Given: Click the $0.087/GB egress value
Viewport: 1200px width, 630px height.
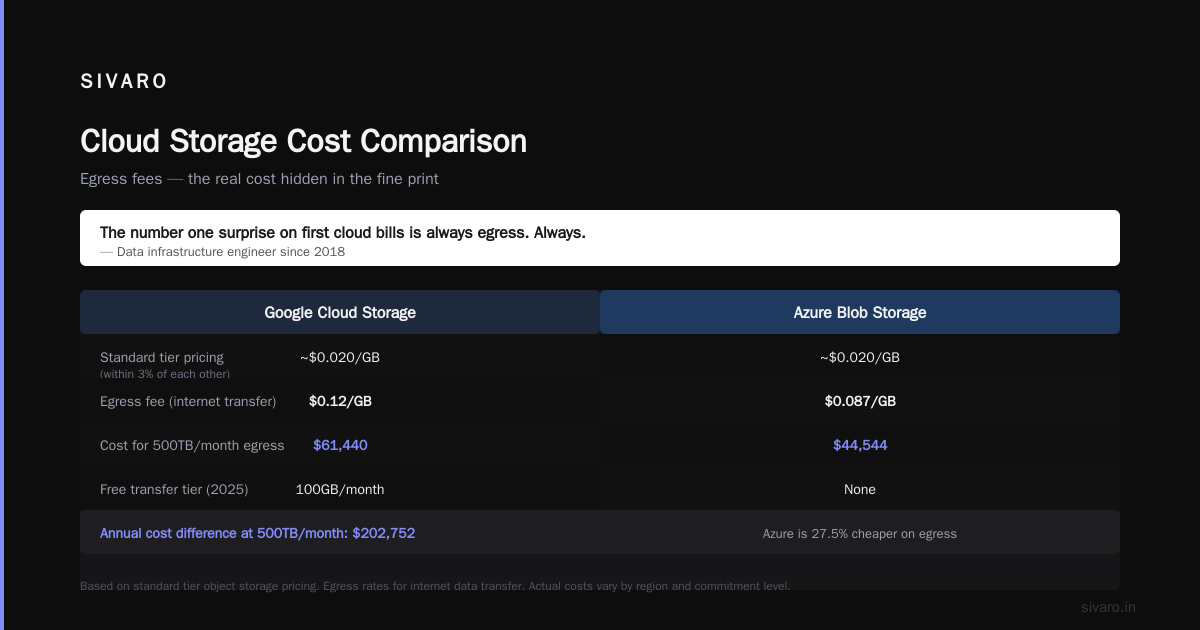Looking at the screenshot, I should (x=860, y=401).
